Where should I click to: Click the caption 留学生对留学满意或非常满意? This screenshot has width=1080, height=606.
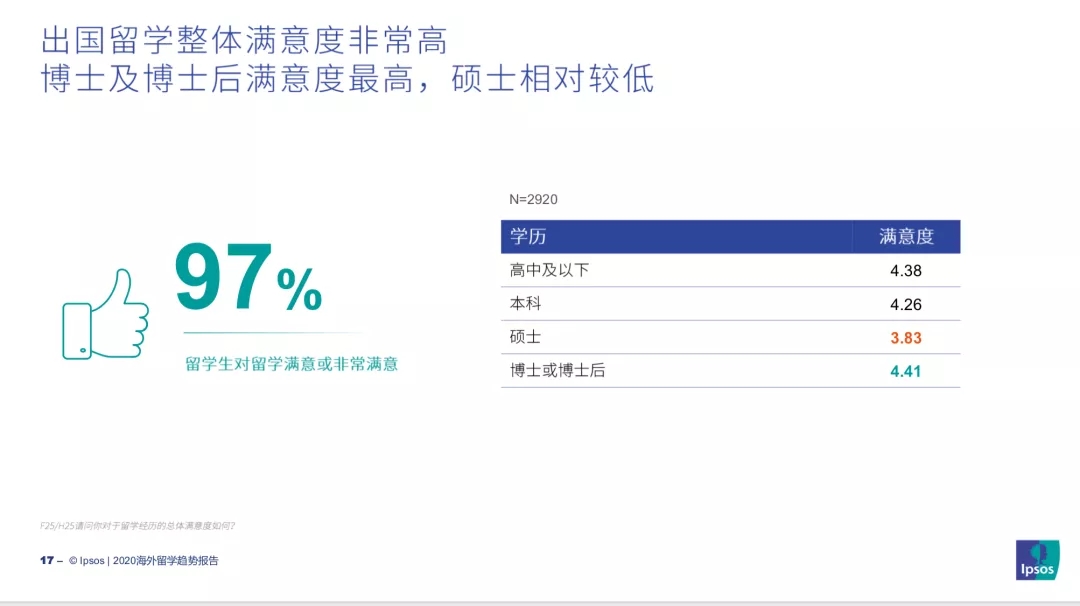click(291, 364)
